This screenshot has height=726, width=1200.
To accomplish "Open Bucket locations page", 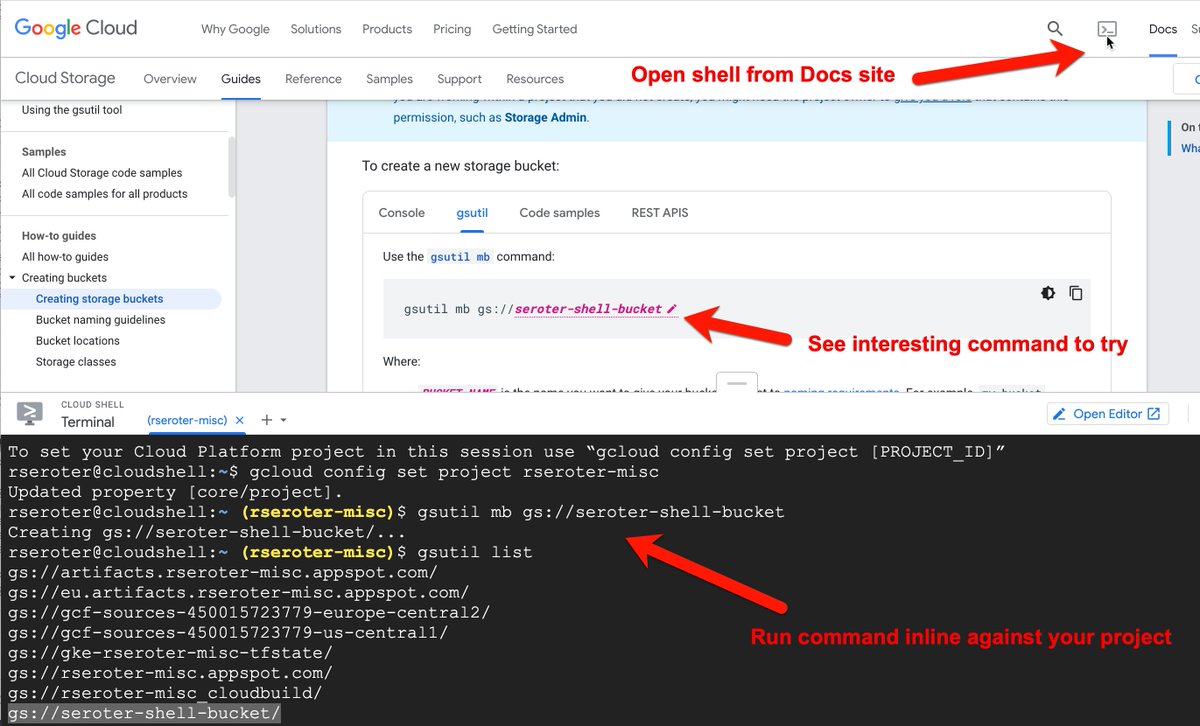I will [x=78, y=341].
